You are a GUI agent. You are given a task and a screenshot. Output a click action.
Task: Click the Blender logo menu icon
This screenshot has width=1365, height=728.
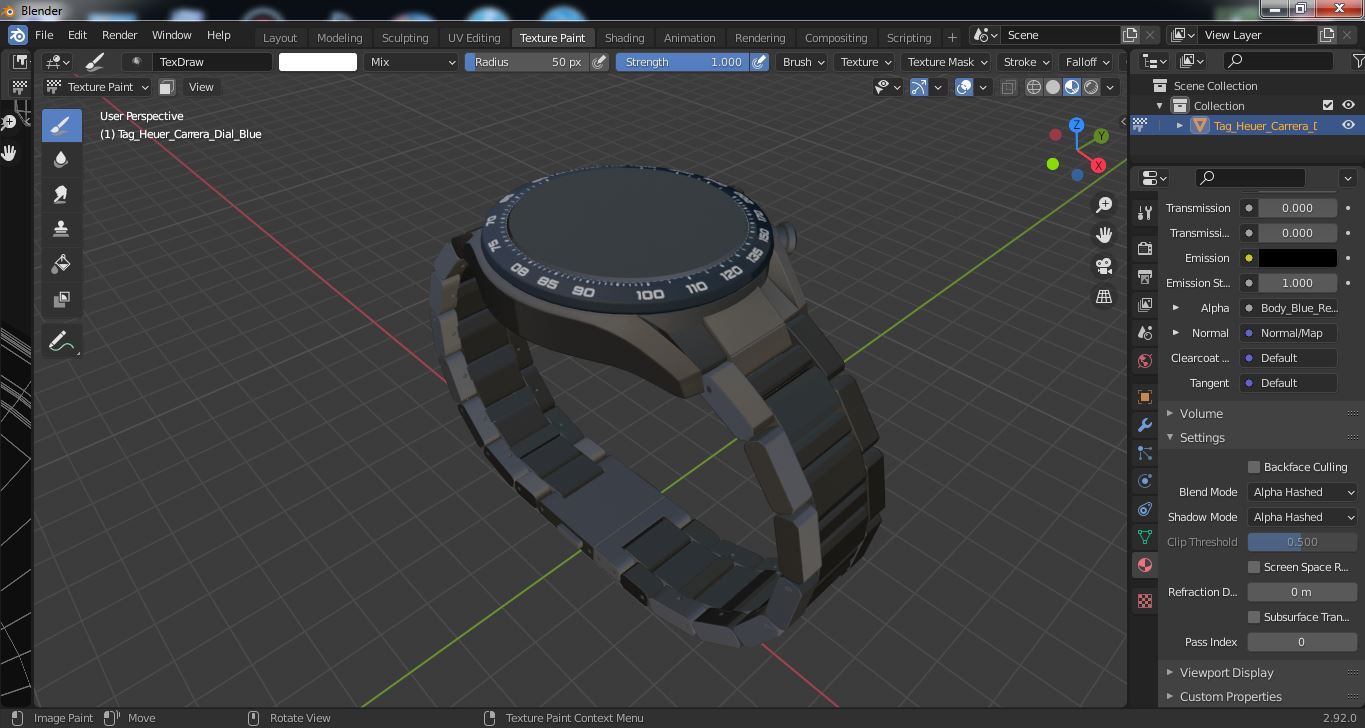(18, 35)
